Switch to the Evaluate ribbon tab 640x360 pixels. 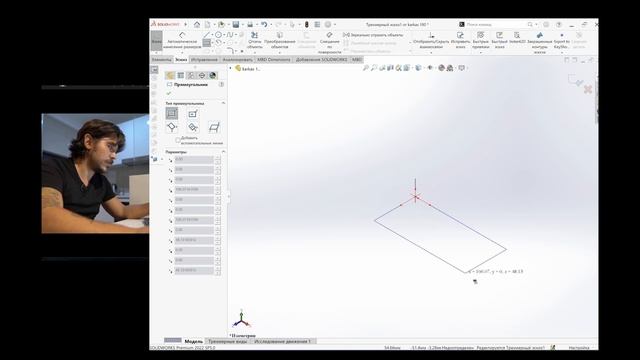click(237, 60)
